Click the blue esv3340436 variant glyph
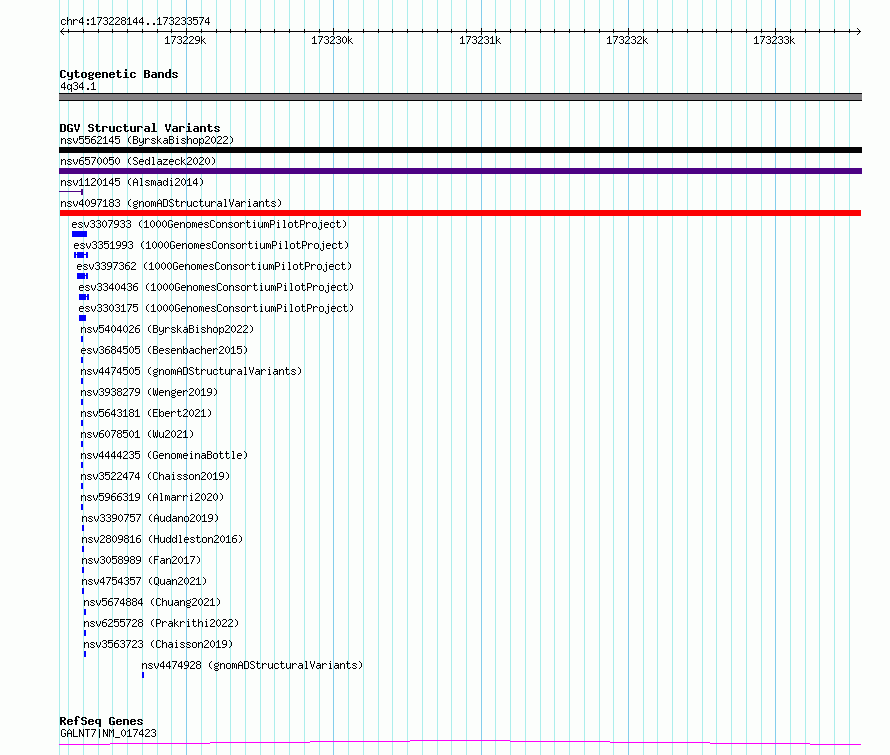 click(x=84, y=297)
